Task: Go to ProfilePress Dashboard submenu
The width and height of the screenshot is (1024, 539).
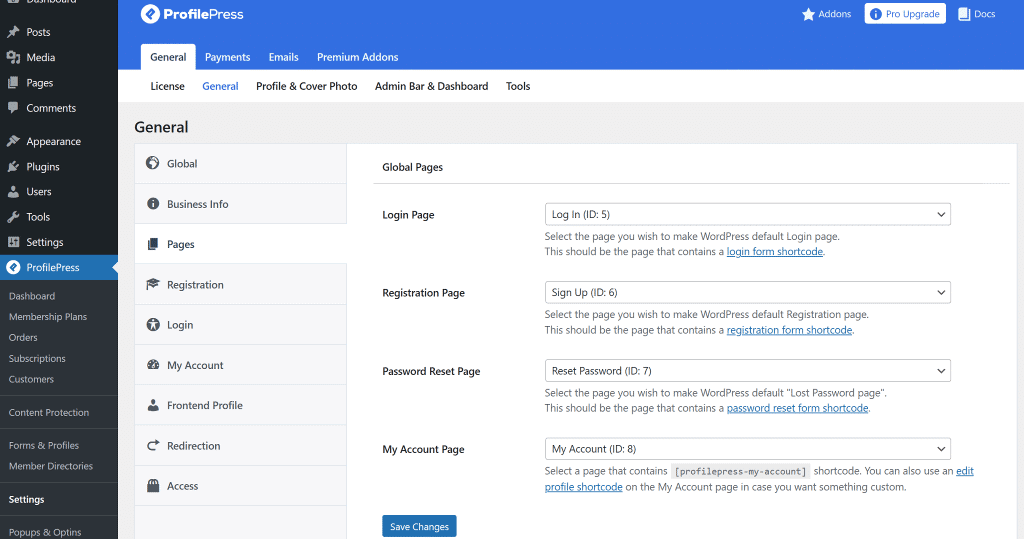Action: (32, 296)
